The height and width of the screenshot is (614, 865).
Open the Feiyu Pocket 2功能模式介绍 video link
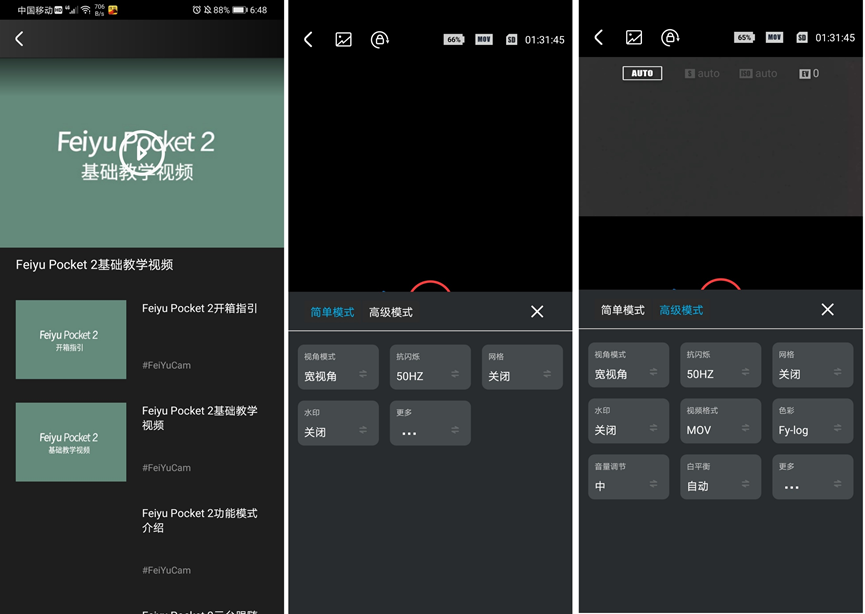(x=200, y=520)
